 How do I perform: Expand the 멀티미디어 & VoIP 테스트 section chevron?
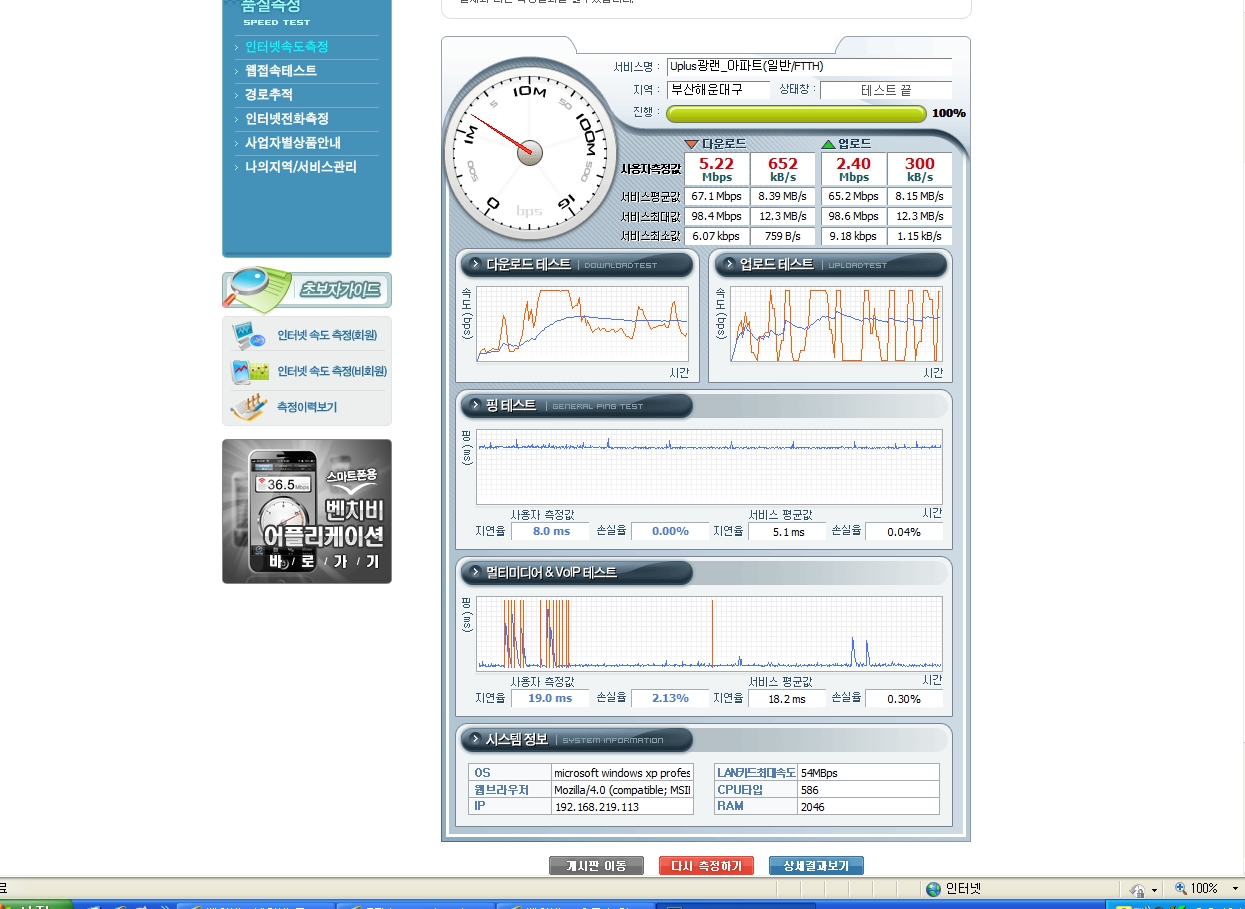476,573
